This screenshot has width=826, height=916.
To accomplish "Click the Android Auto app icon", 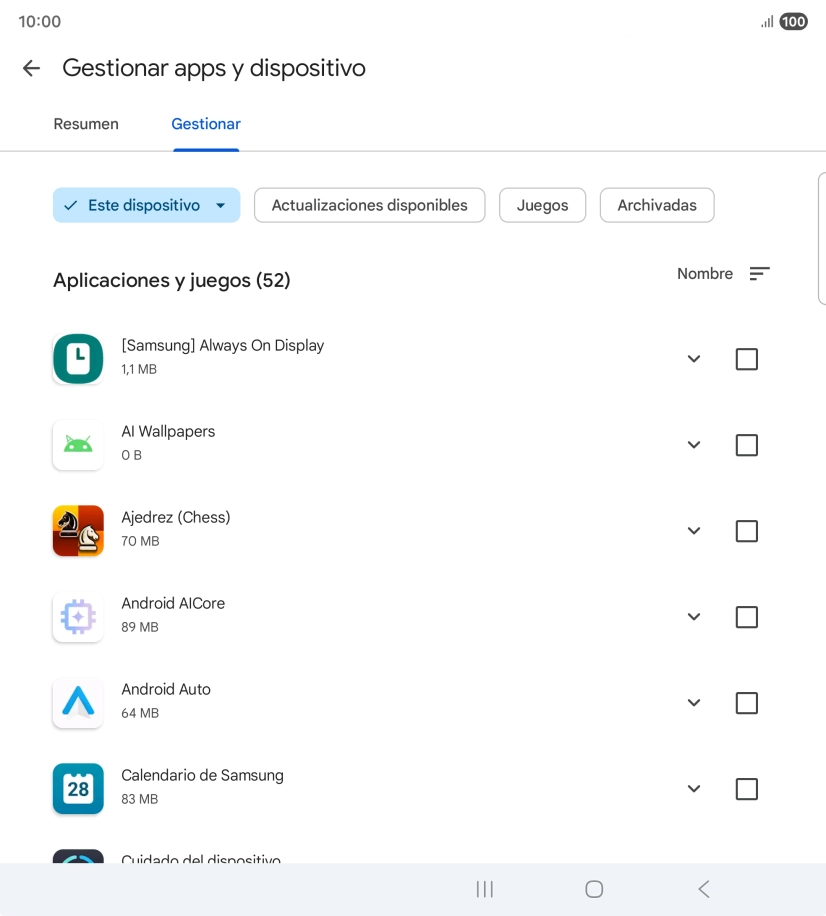I will [78, 702].
